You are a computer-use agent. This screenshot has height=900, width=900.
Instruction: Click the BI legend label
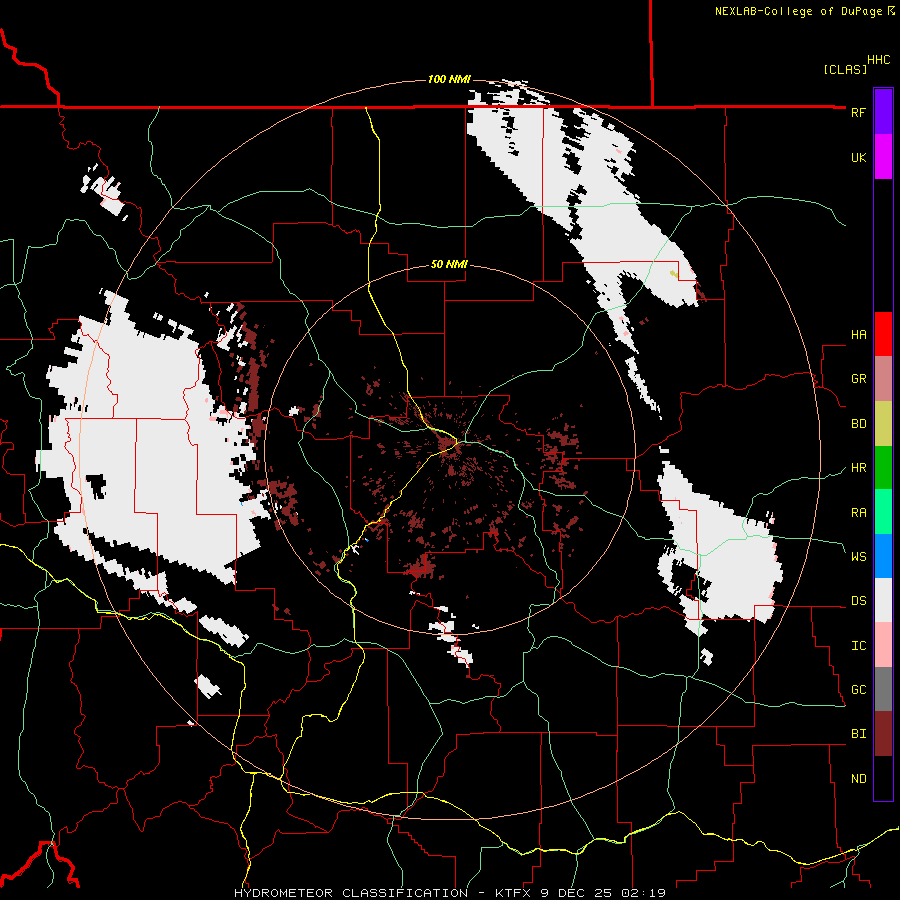858,734
